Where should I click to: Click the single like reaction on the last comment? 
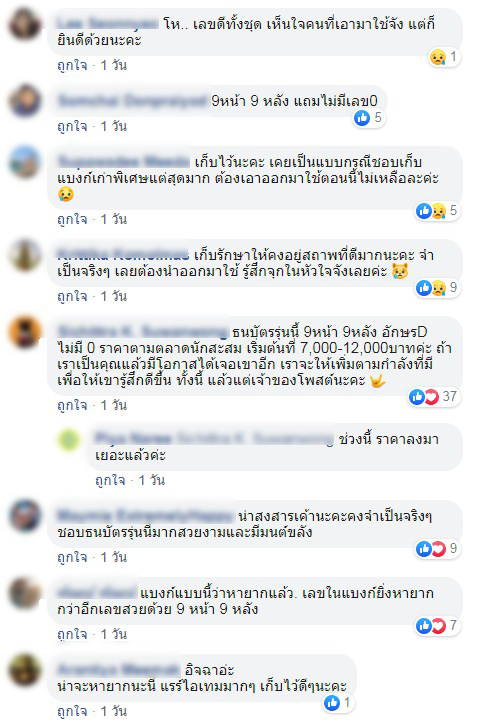pos(338,703)
